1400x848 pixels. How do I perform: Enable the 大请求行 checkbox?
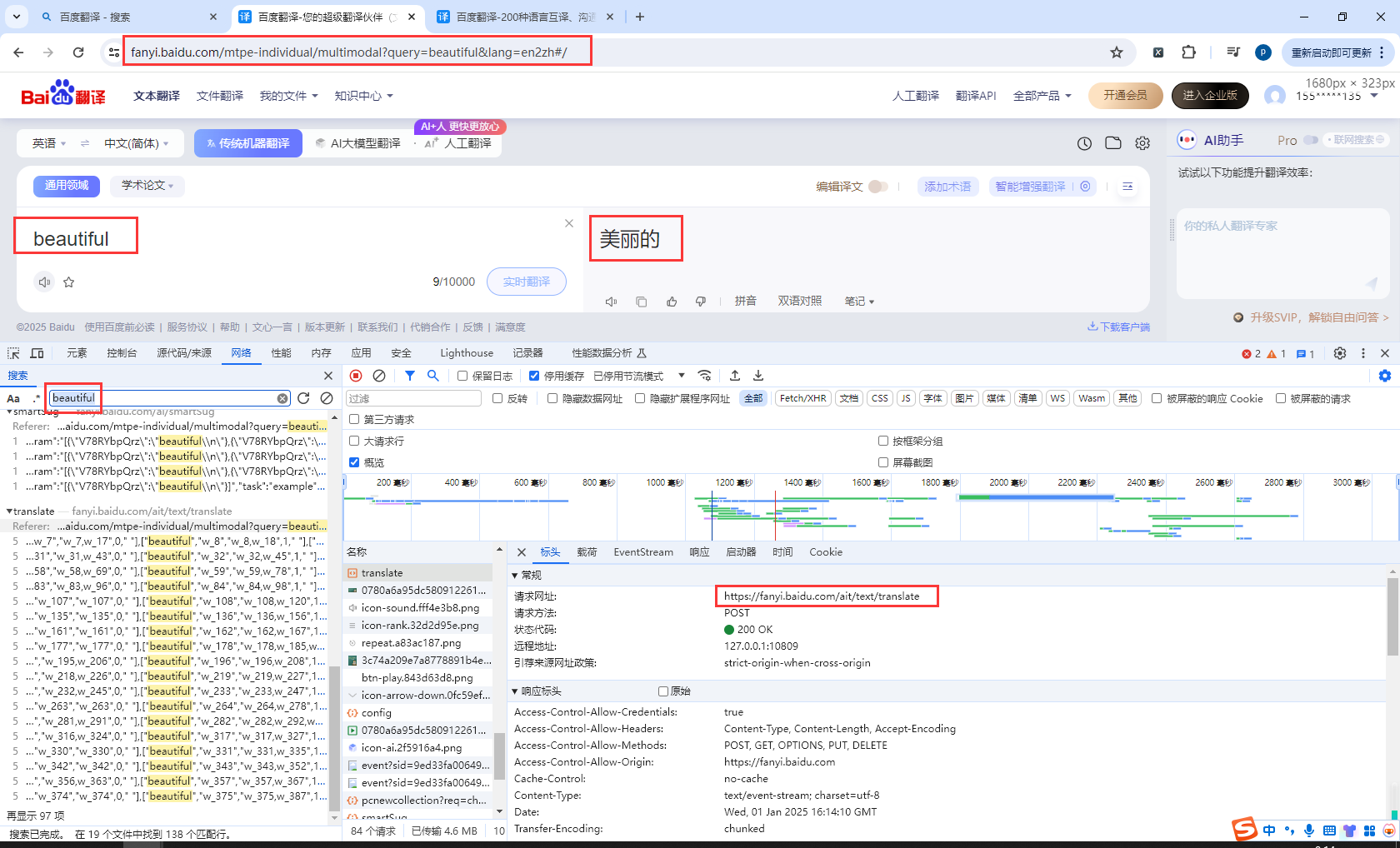click(x=354, y=441)
